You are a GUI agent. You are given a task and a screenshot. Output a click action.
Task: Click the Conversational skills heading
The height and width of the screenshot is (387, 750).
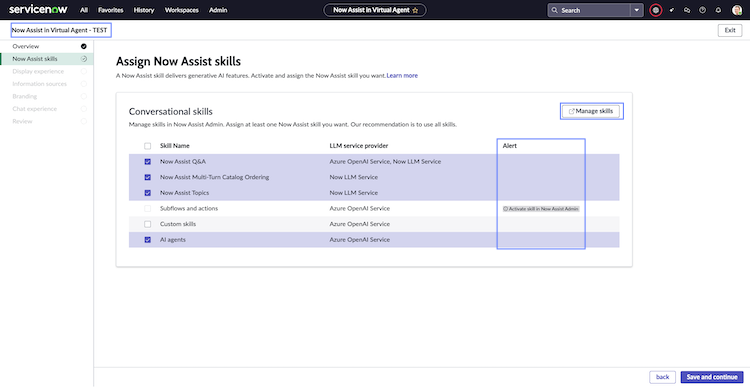pyautogui.click(x=171, y=112)
